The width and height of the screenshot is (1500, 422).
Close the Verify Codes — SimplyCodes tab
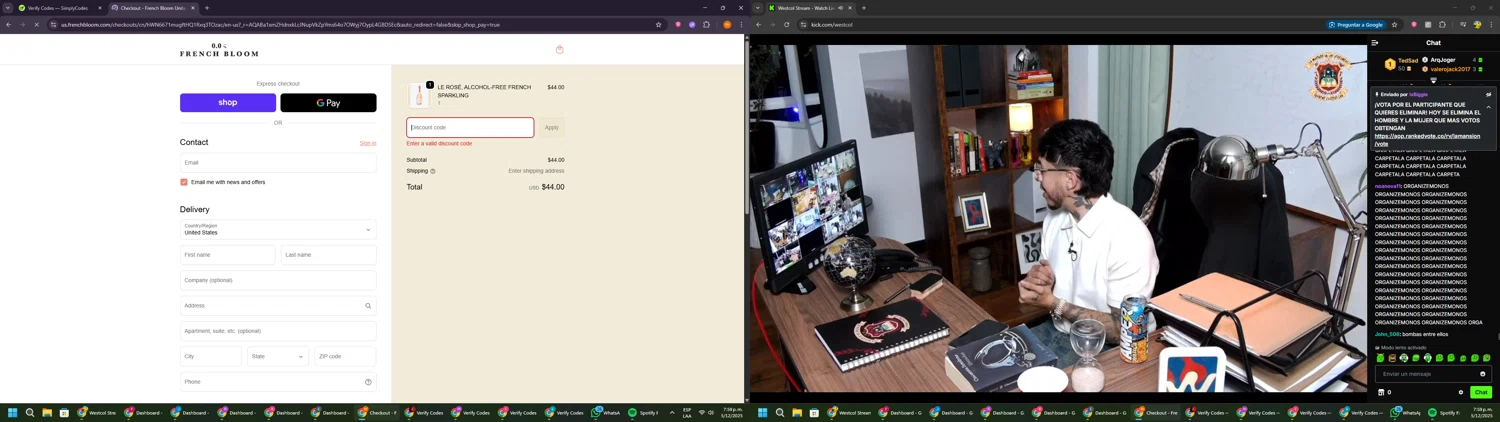99,8
